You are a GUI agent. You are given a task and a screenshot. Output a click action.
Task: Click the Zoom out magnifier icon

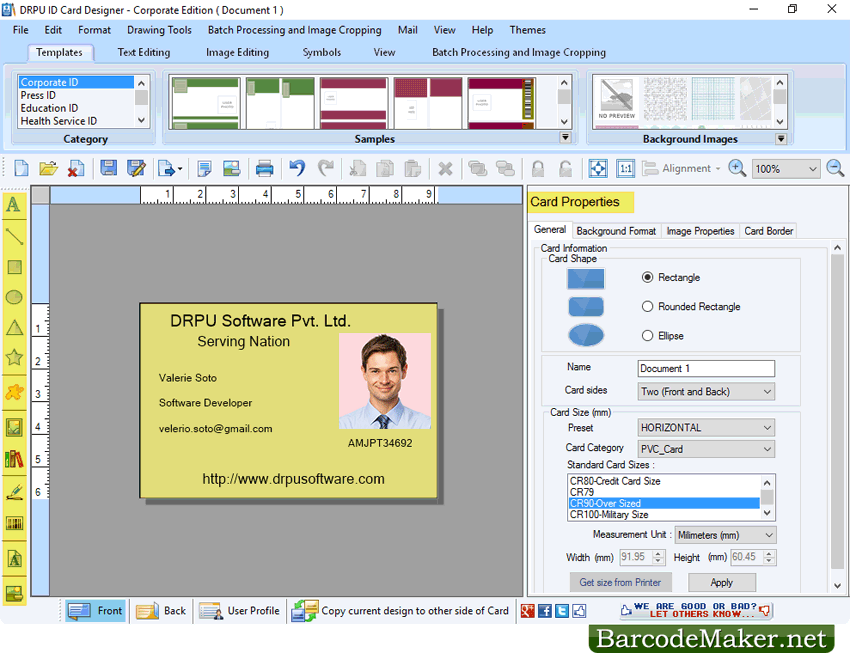(835, 169)
